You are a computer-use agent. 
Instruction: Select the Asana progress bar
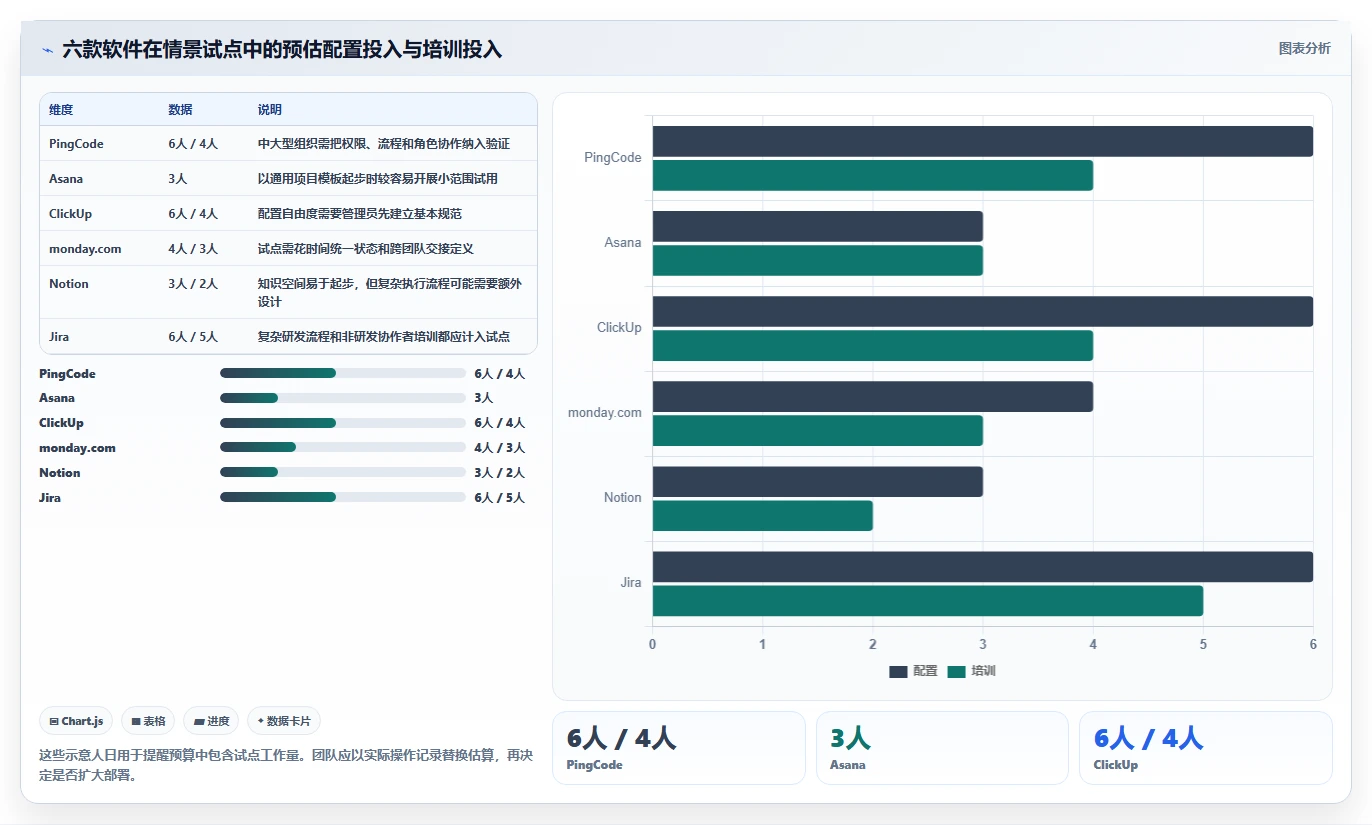click(x=343, y=398)
